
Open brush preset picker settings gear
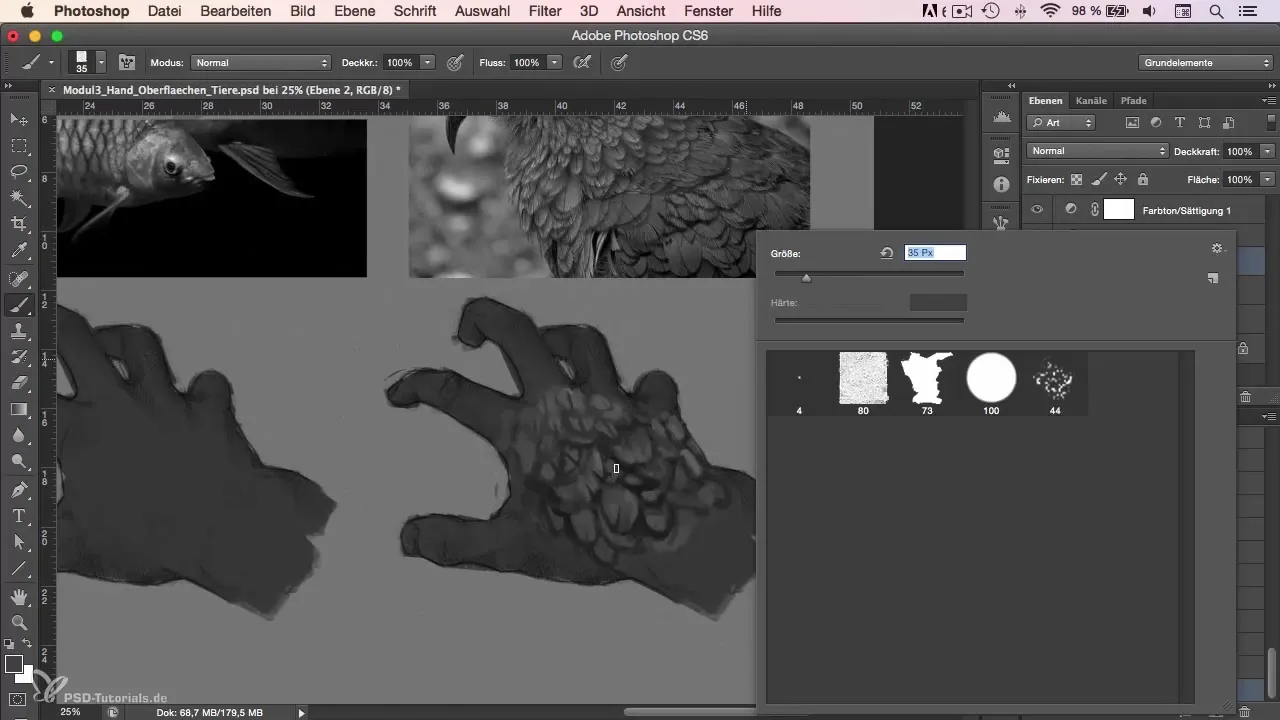(x=1217, y=248)
